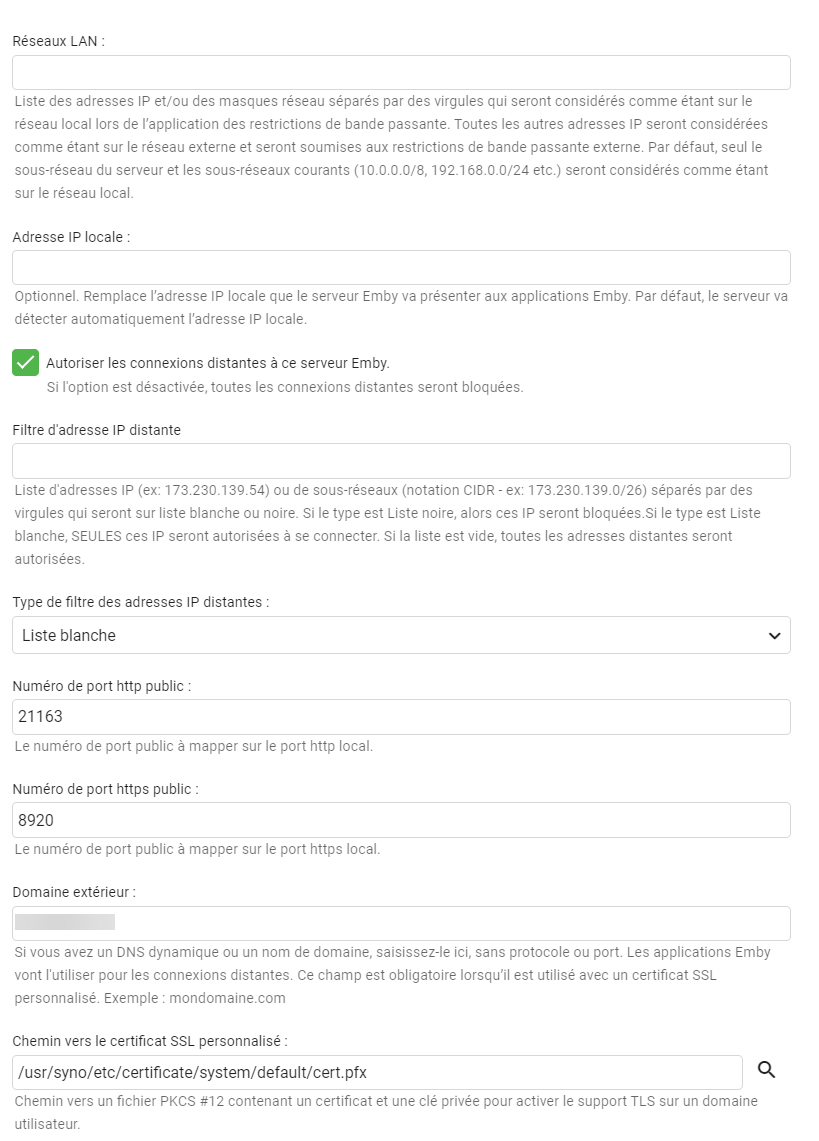Click the "Domaine extérieur :" label
Screen dimensions: 819x1141
click(74, 891)
